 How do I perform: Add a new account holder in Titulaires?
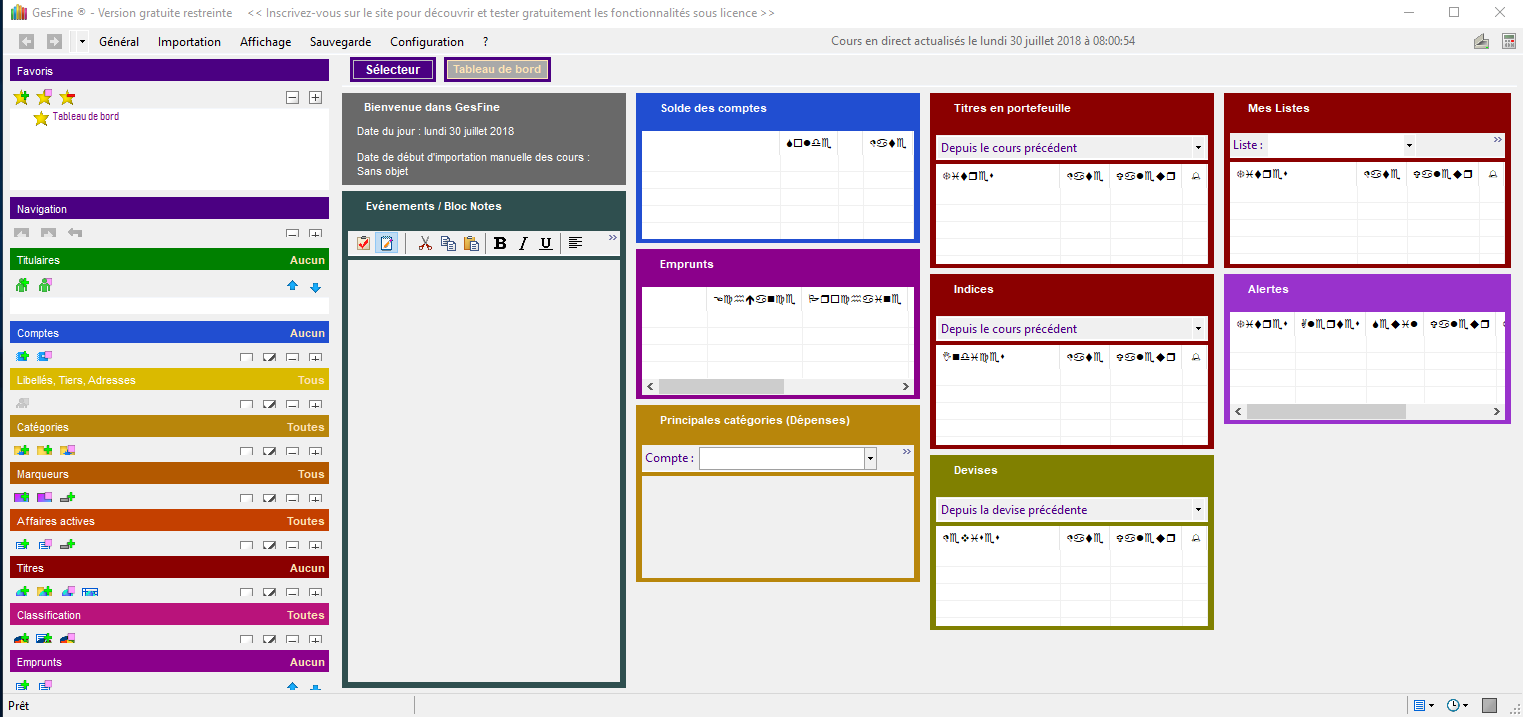click(x=22, y=286)
